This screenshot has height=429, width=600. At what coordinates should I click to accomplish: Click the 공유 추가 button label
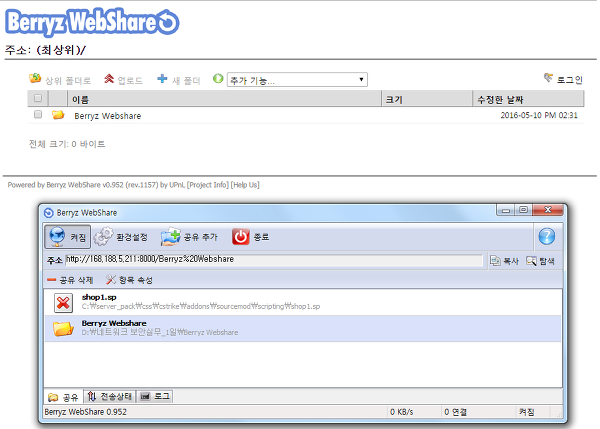click(x=201, y=237)
